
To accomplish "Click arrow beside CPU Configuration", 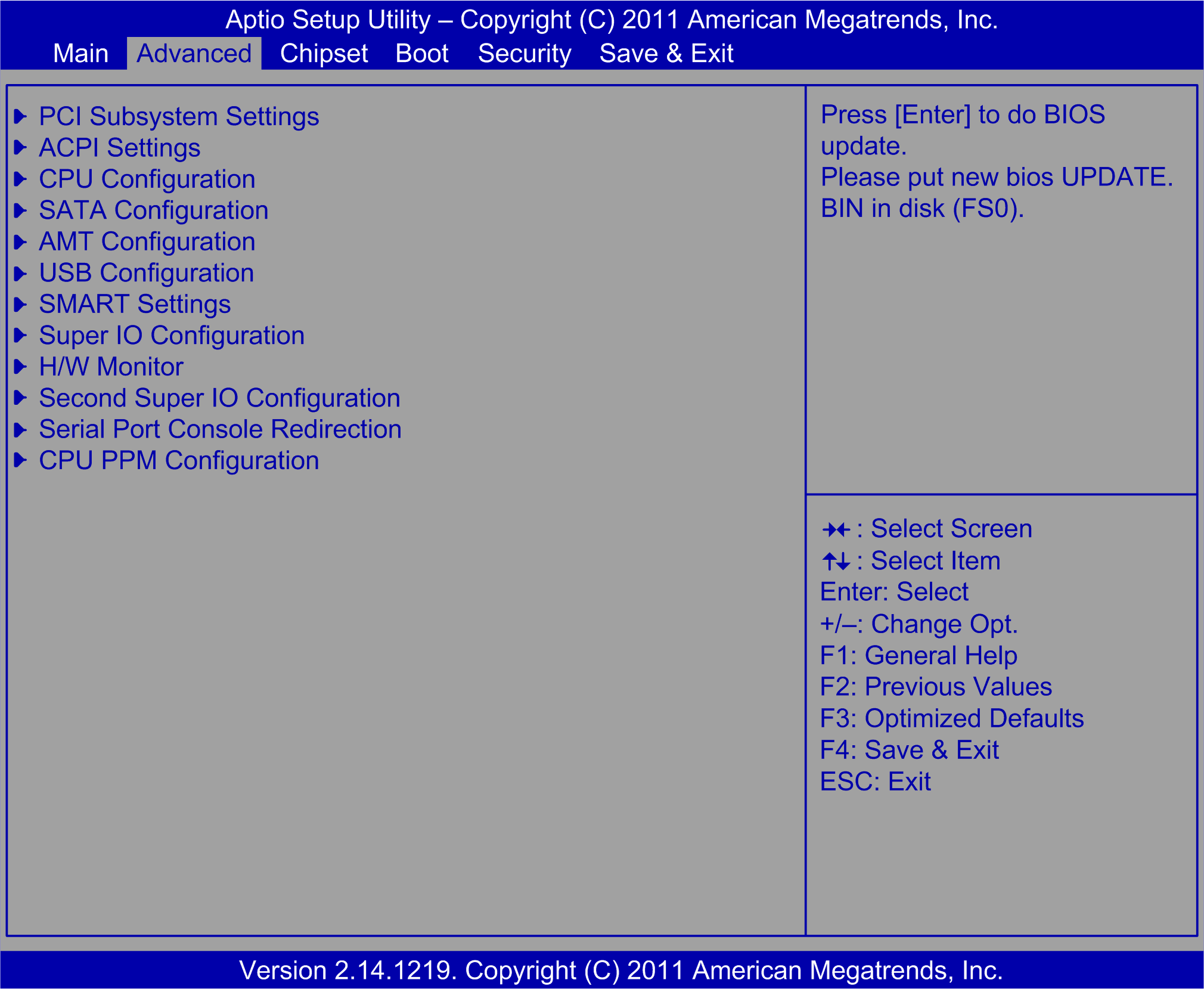I will click(20, 179).
